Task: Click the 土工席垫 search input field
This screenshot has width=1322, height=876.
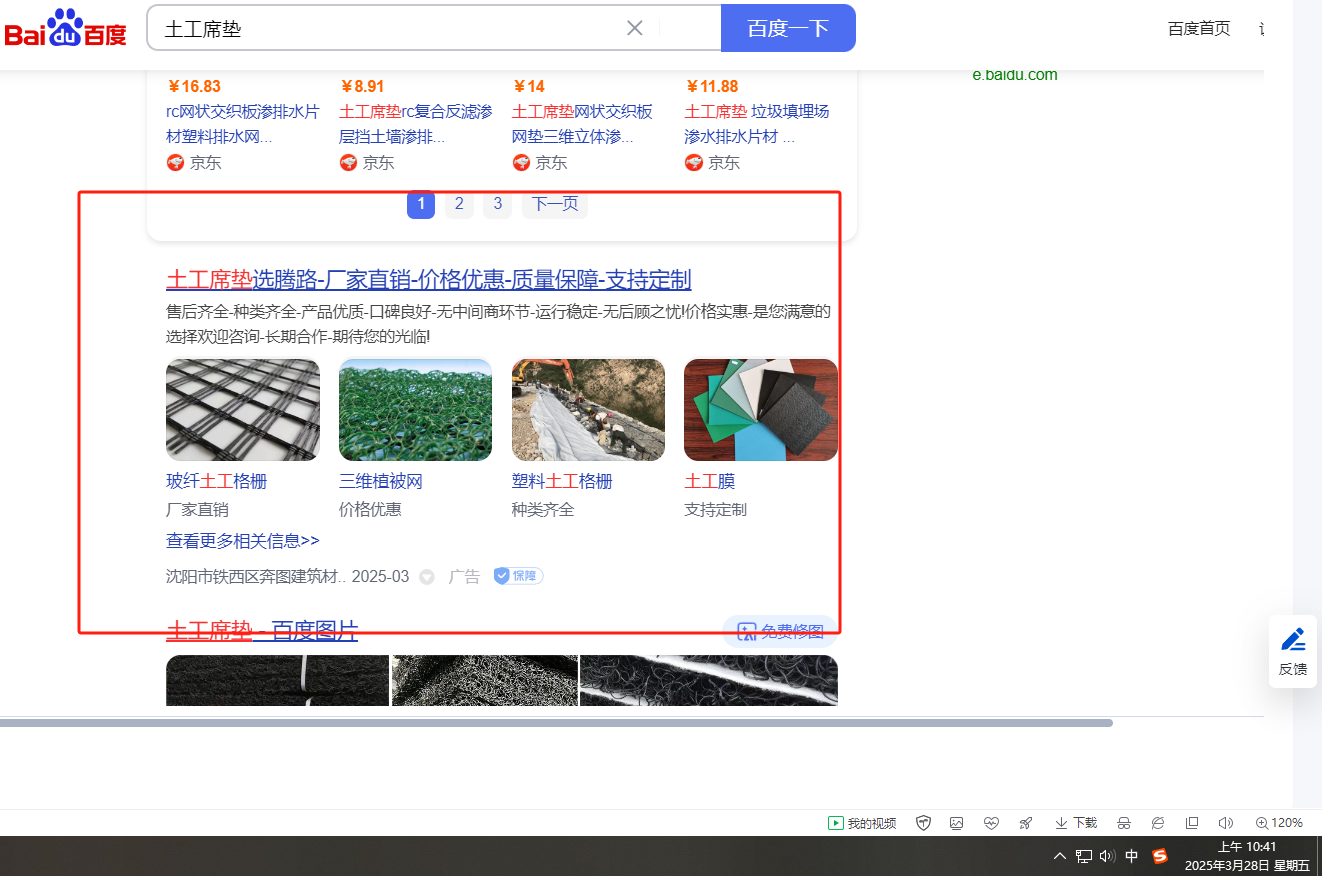Action: 390,28
